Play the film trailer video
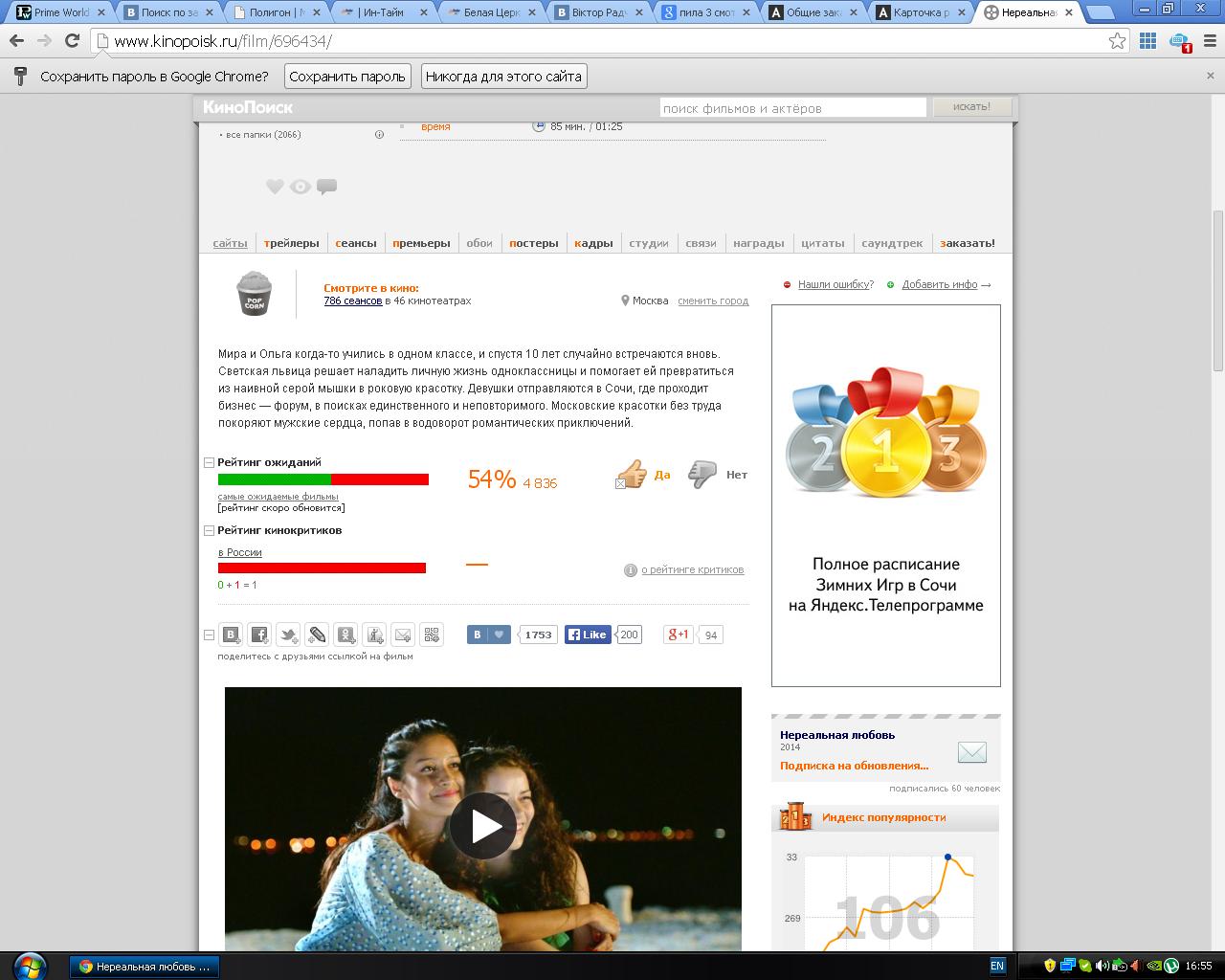1225x980 pixels. point(483,826)
